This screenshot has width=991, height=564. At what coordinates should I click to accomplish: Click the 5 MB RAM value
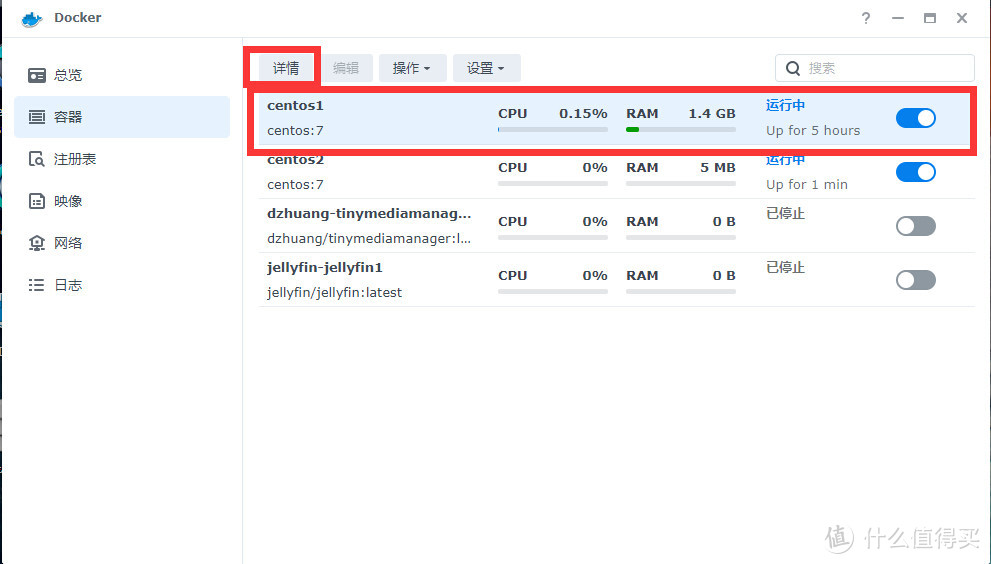tap(718, 168)
